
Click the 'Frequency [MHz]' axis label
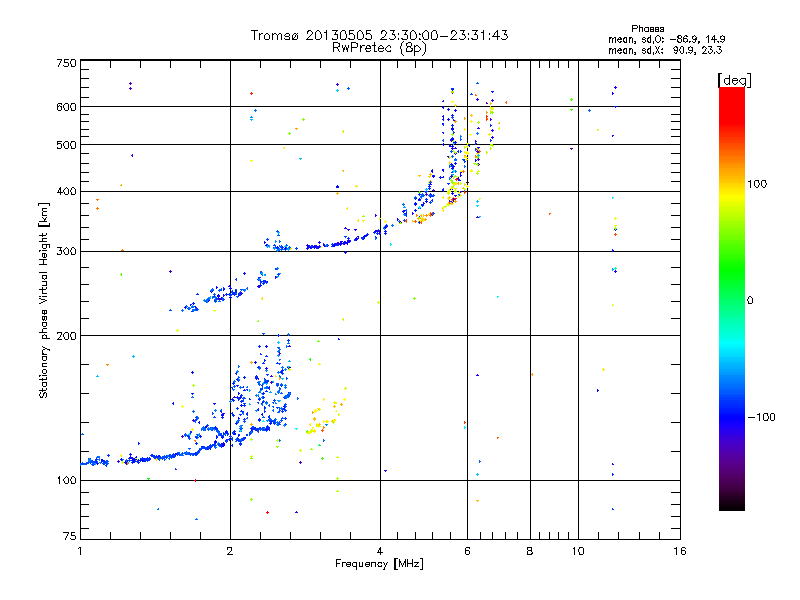[x=379, y=563]
